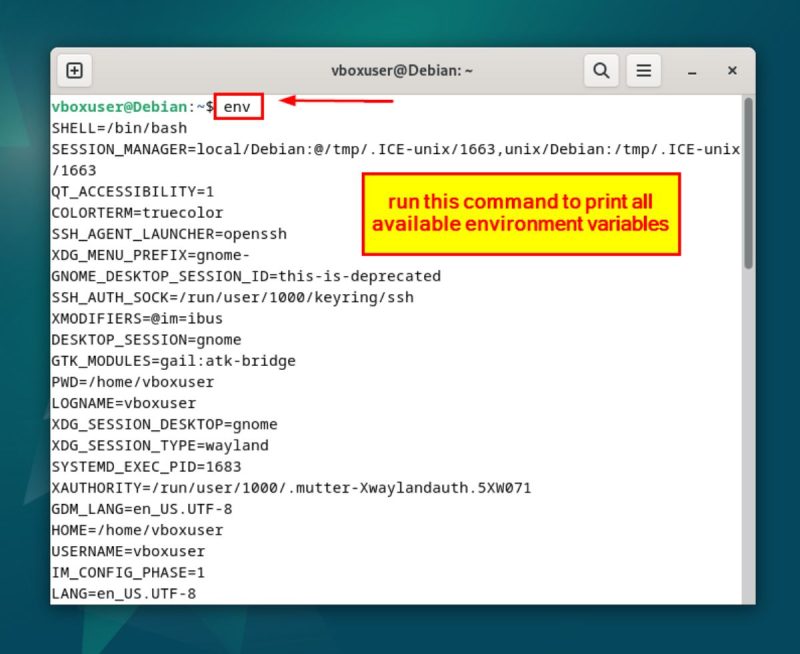Minimize the terminal window
800x654 pixels.
690,71
